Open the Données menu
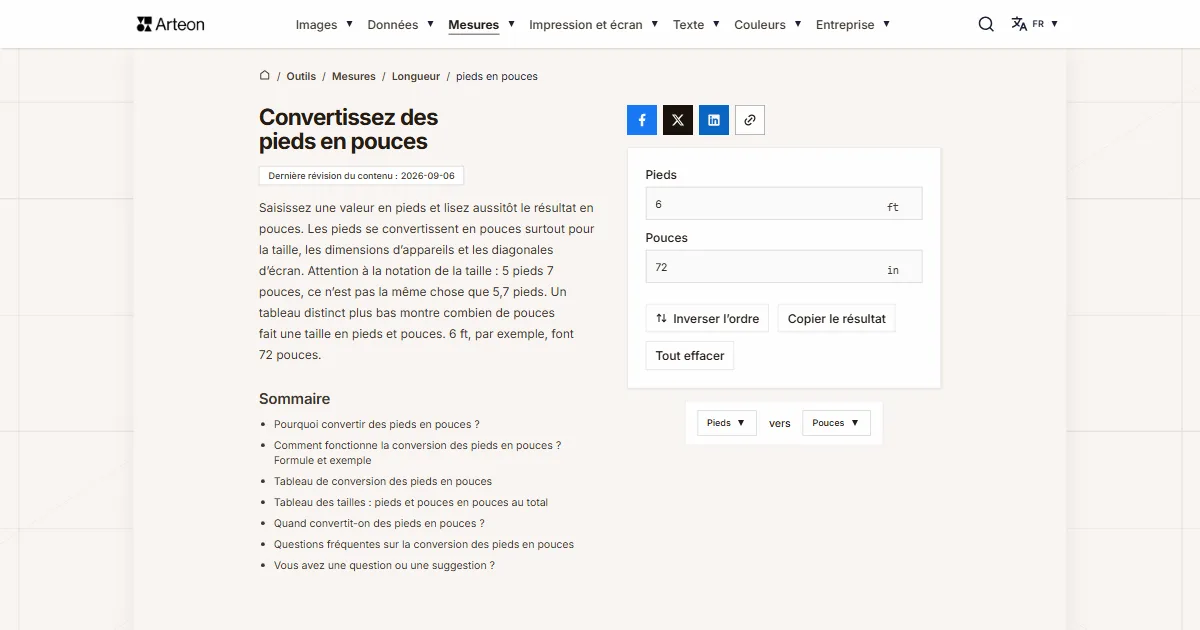The image size is (1200, 630). (400, 24)
